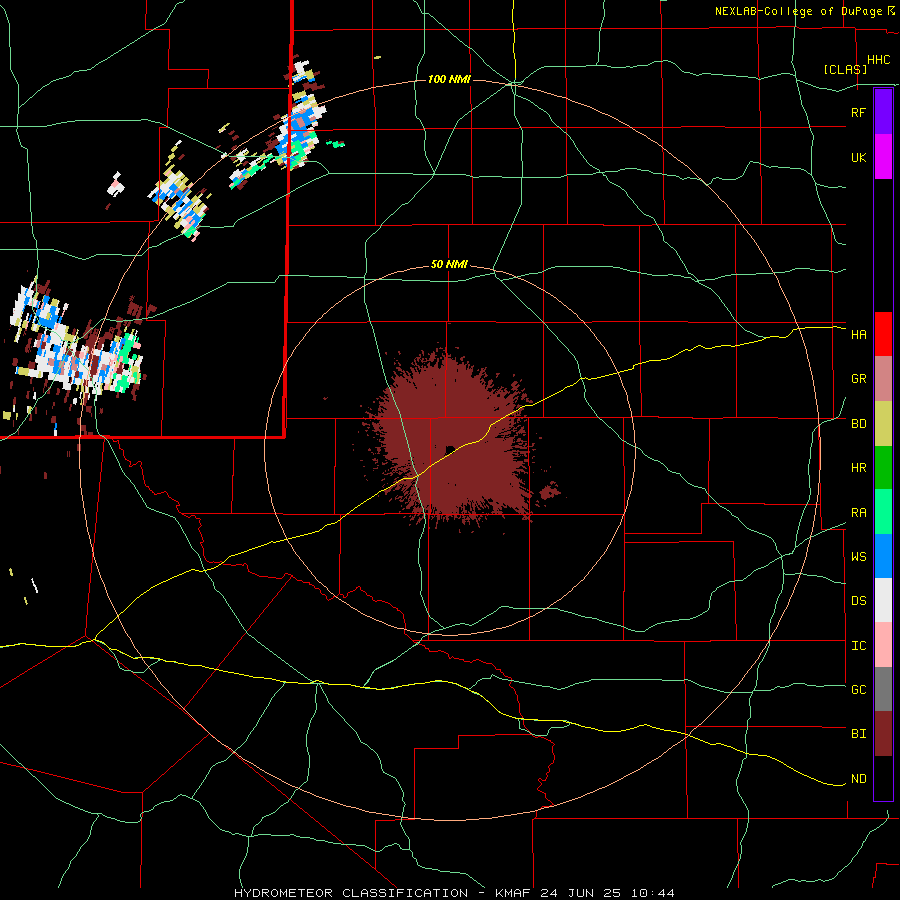This screenshot has height=900, width=900.
Task: Click the gray GC legend swatch
Action: (x=883, y=689)
